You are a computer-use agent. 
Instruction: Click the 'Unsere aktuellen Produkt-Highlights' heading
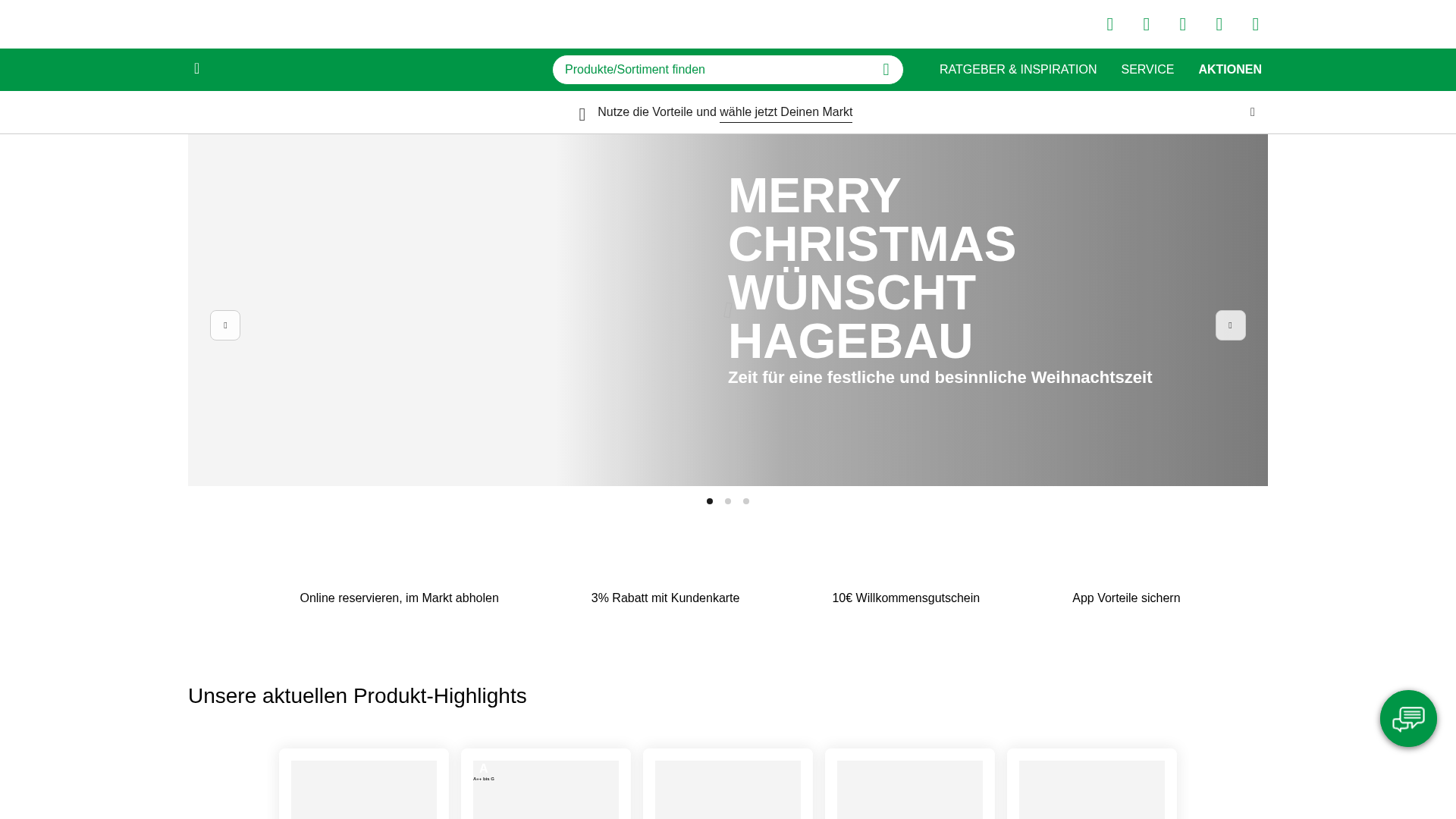[357, 696]
